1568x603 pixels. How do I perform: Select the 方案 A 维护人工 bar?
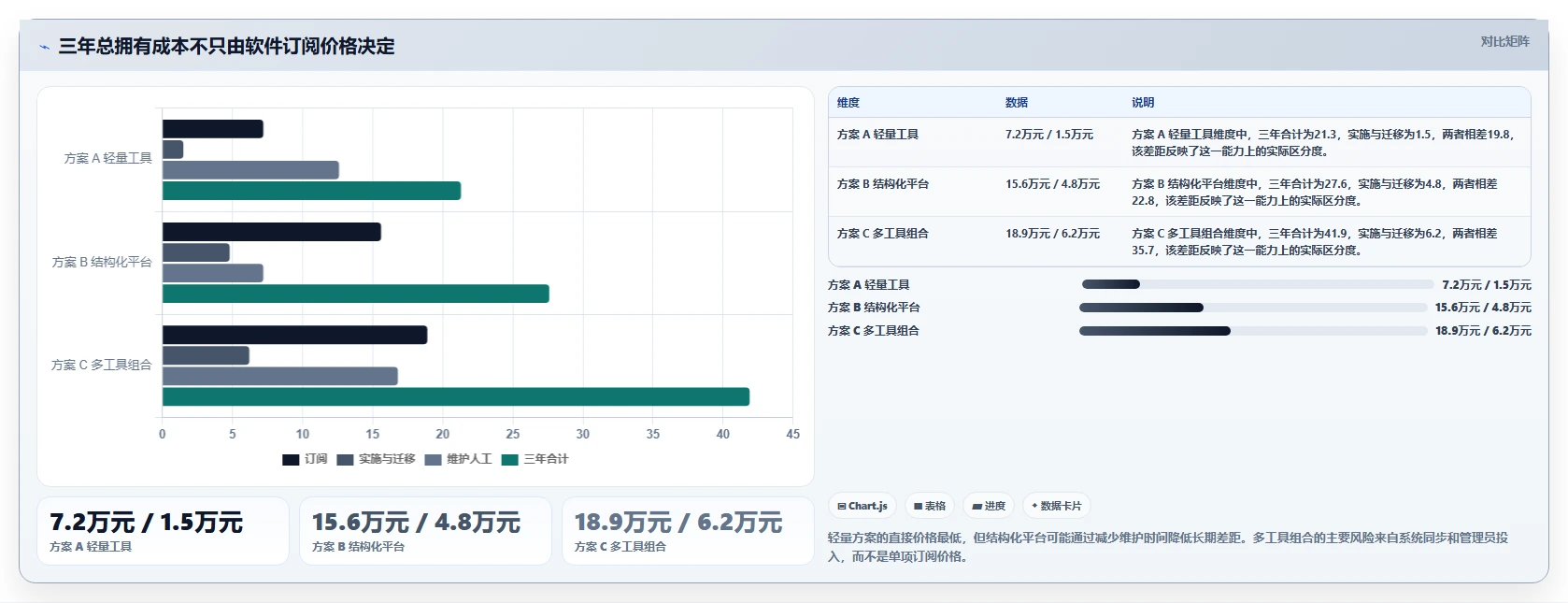[x=250, y=170]
